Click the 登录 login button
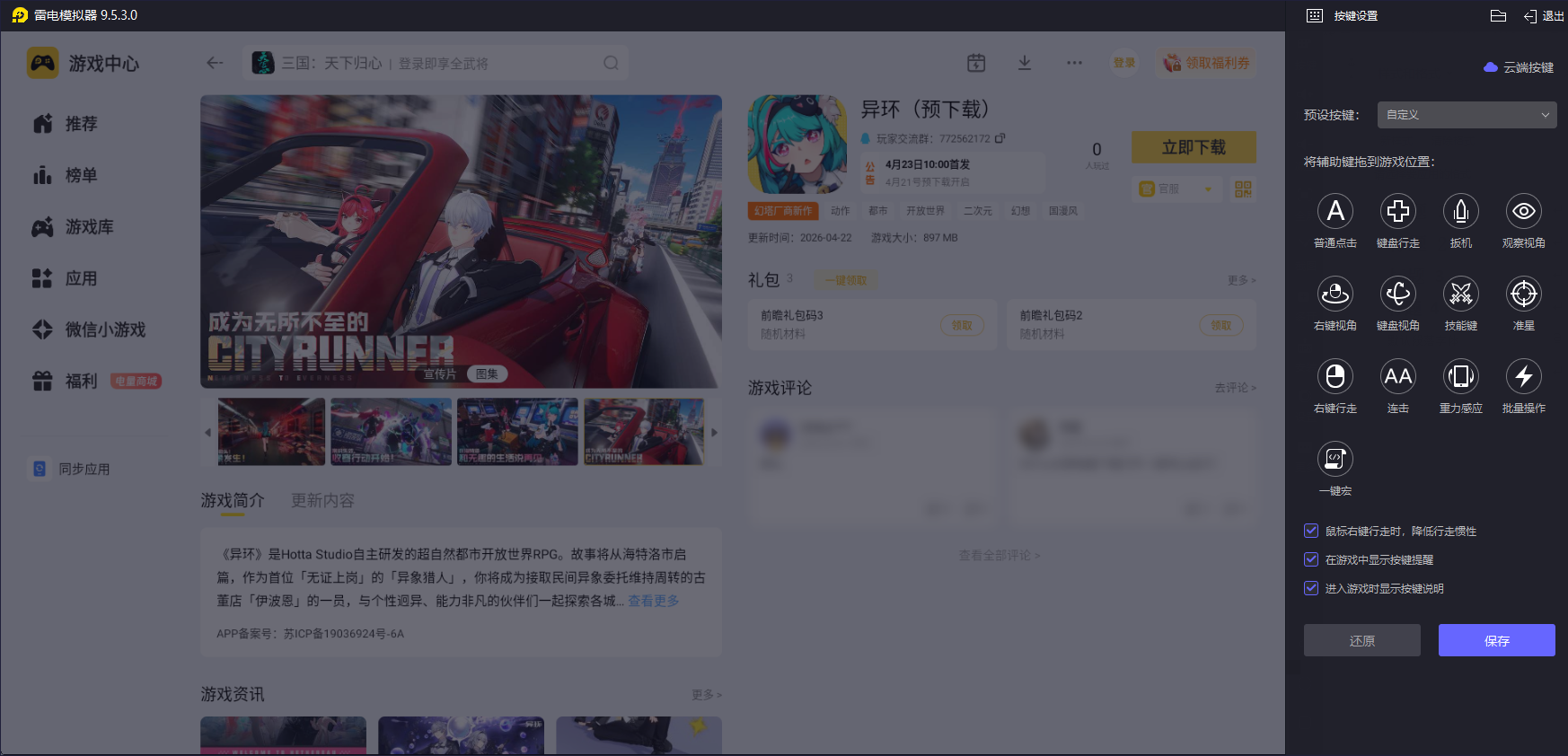This screenshot has width=1568, height=756. 1124,63
